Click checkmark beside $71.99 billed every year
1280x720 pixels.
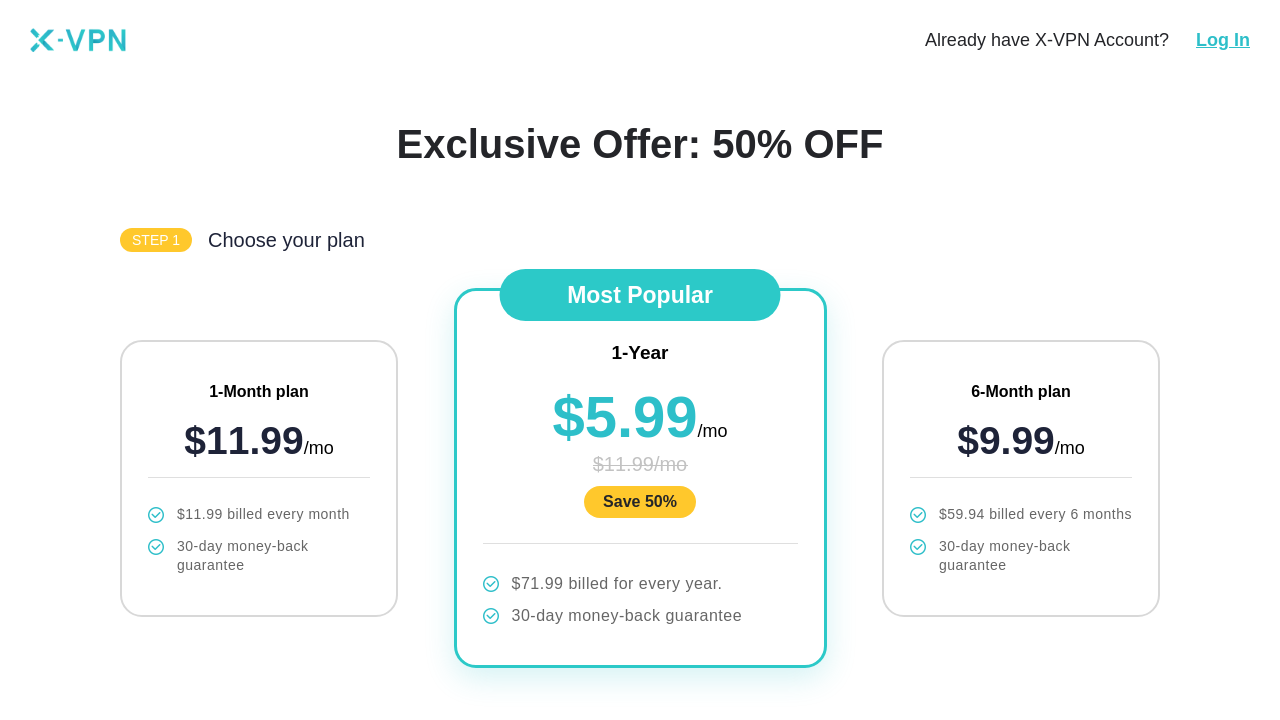pos(491,584)
